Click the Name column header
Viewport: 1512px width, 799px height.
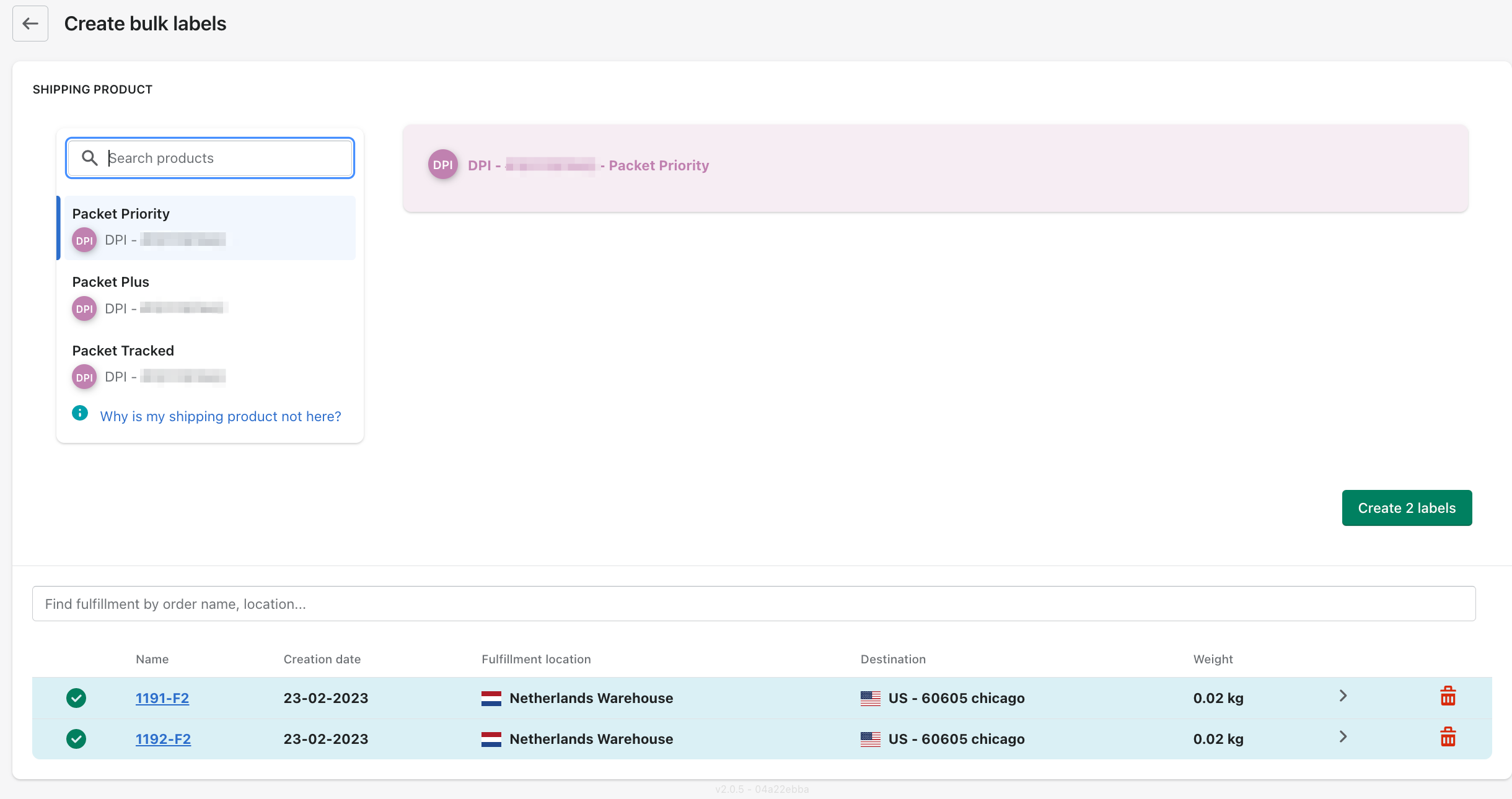point(152,659)
